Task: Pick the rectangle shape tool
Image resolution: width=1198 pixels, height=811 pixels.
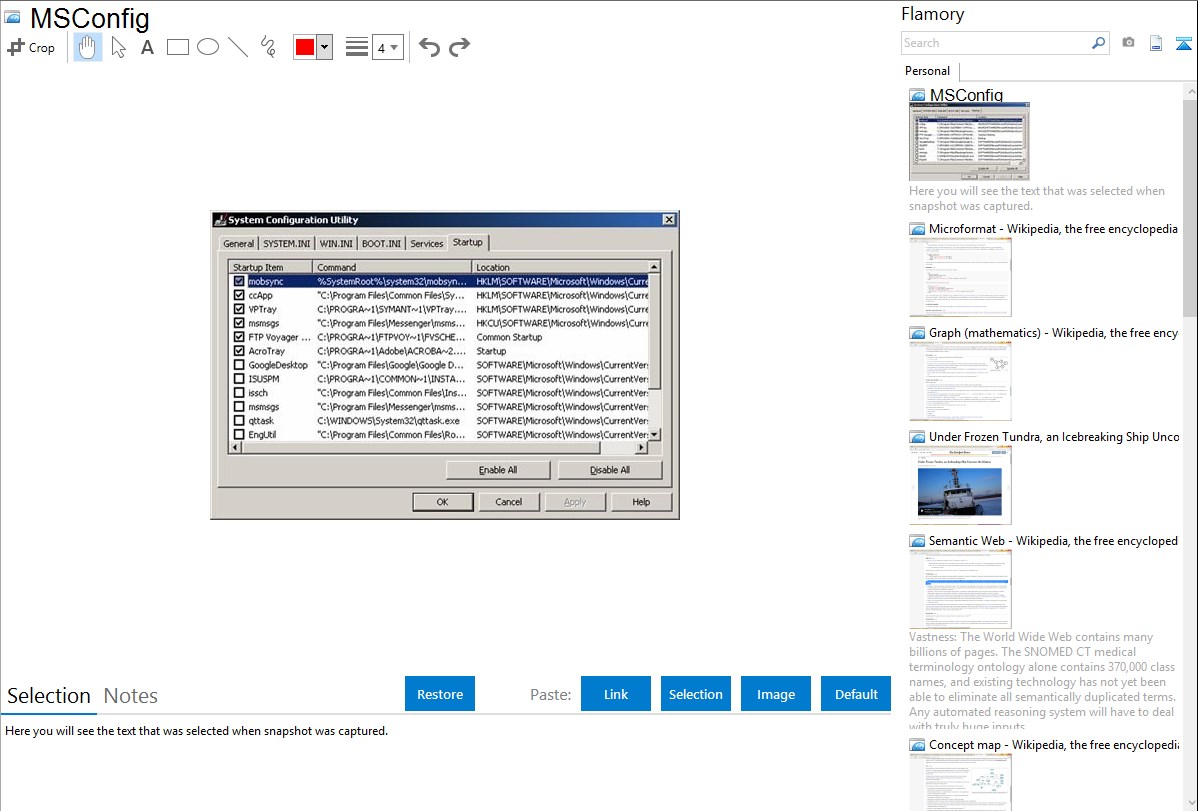Action: (178, 47)
